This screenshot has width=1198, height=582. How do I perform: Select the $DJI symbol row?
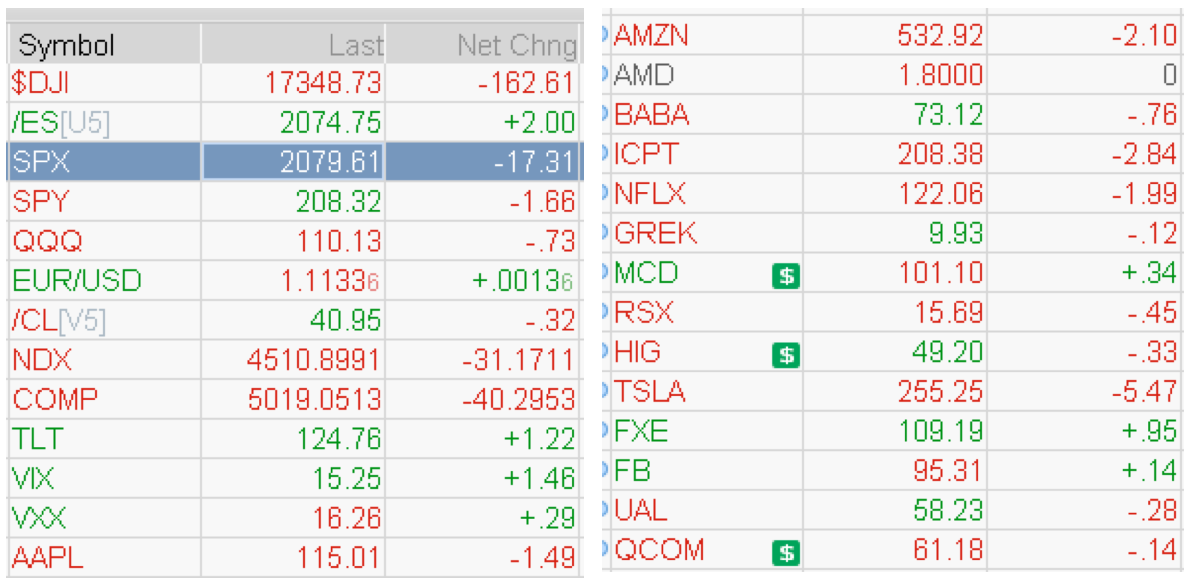click(295, 82)
